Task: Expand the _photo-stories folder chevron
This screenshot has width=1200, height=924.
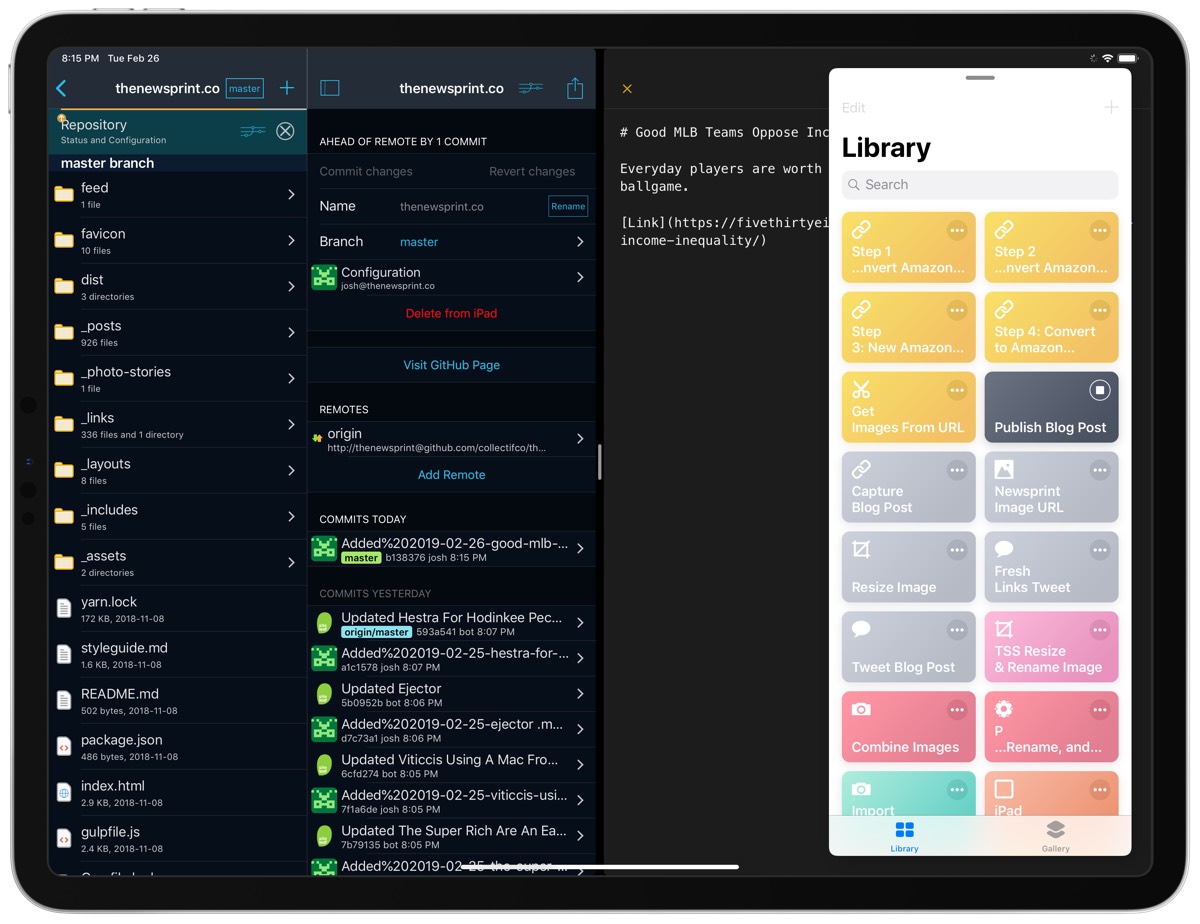Action: 291,379
